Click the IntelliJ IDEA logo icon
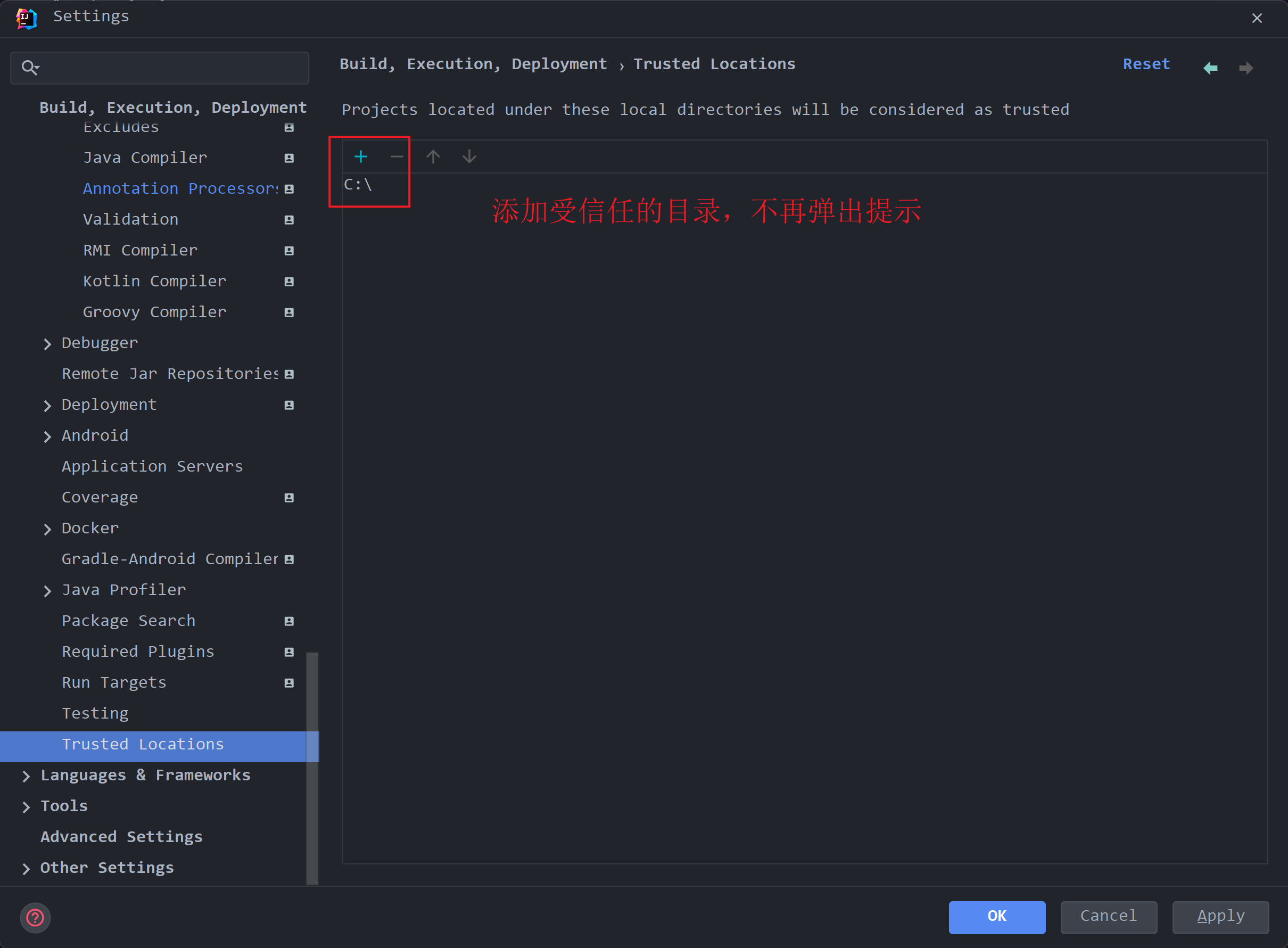The image size is (1288, 948). [27, 18]
